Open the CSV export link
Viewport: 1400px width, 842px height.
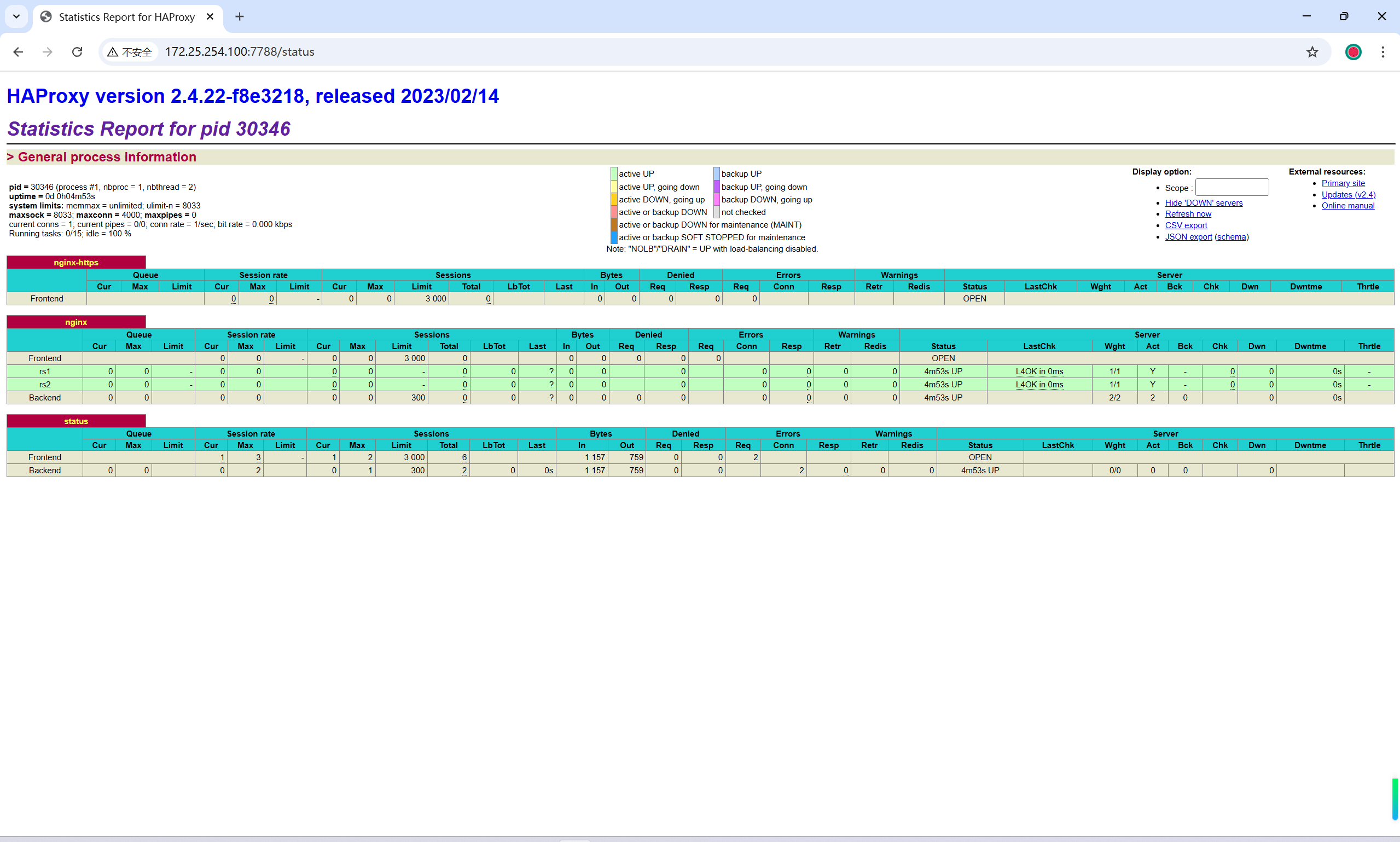1186,225
